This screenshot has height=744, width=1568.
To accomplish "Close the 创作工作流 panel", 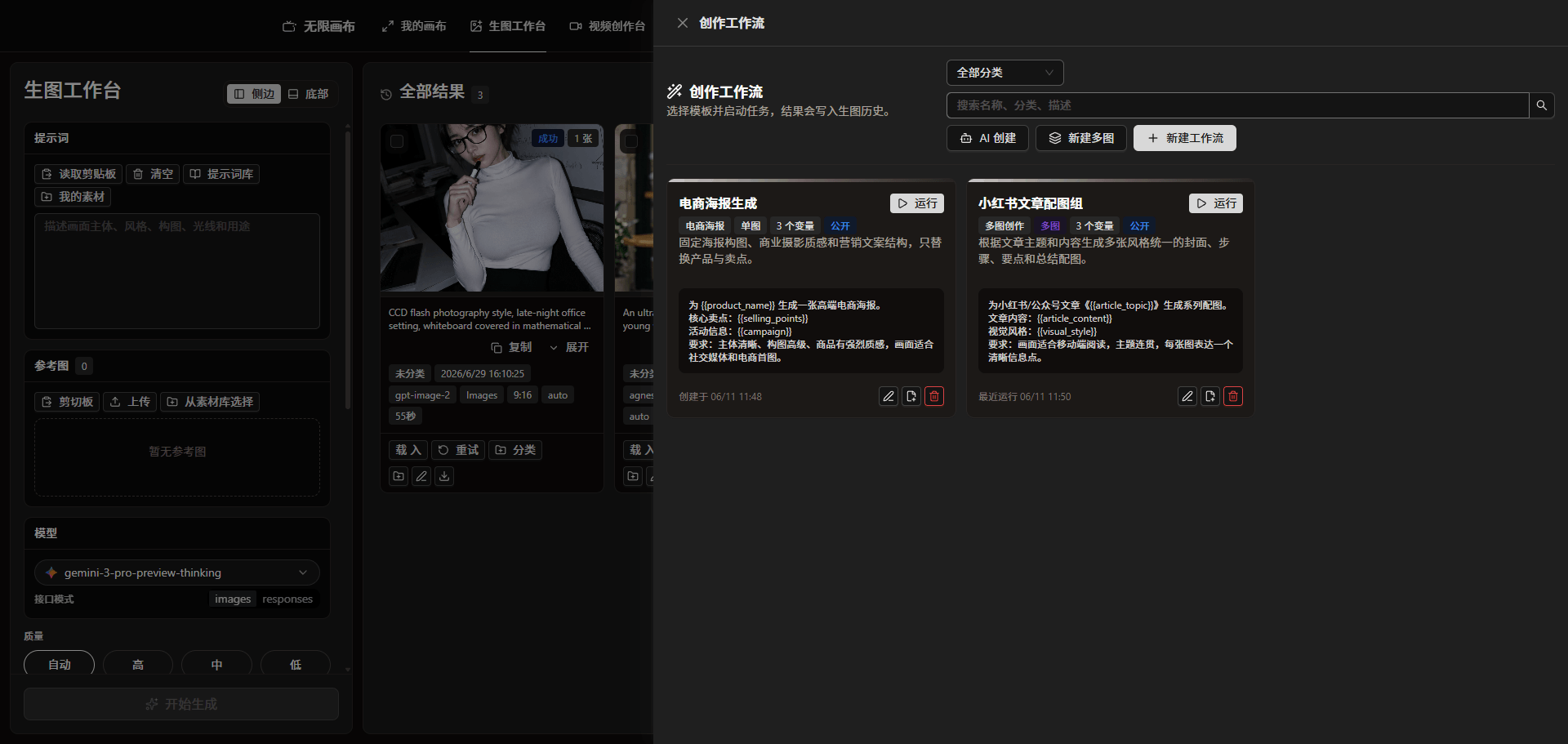I will pos(683,23).
